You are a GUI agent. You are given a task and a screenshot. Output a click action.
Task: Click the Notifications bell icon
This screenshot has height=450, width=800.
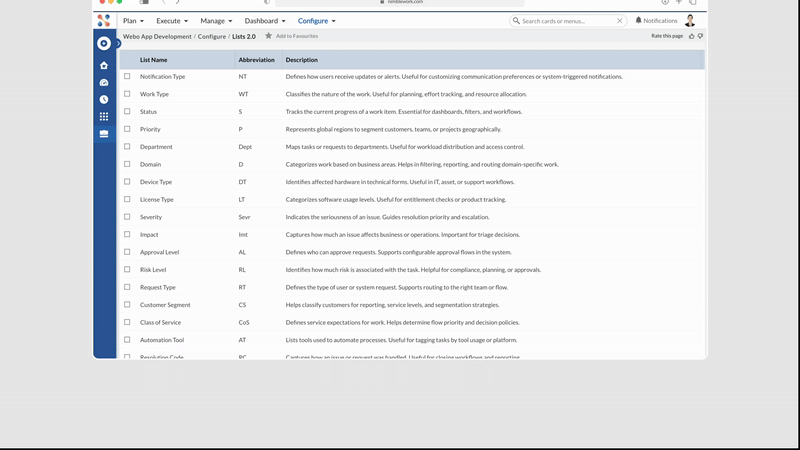tap(638, 20)
